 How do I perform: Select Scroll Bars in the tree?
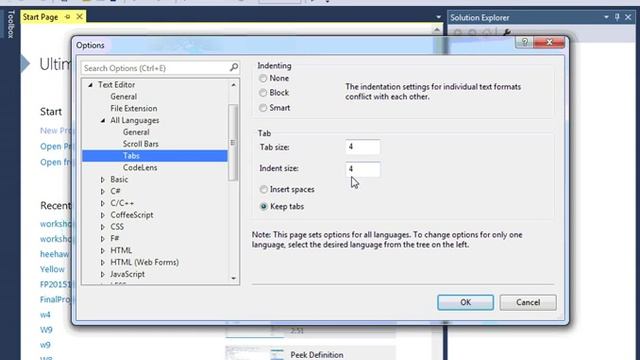[140, 144]
